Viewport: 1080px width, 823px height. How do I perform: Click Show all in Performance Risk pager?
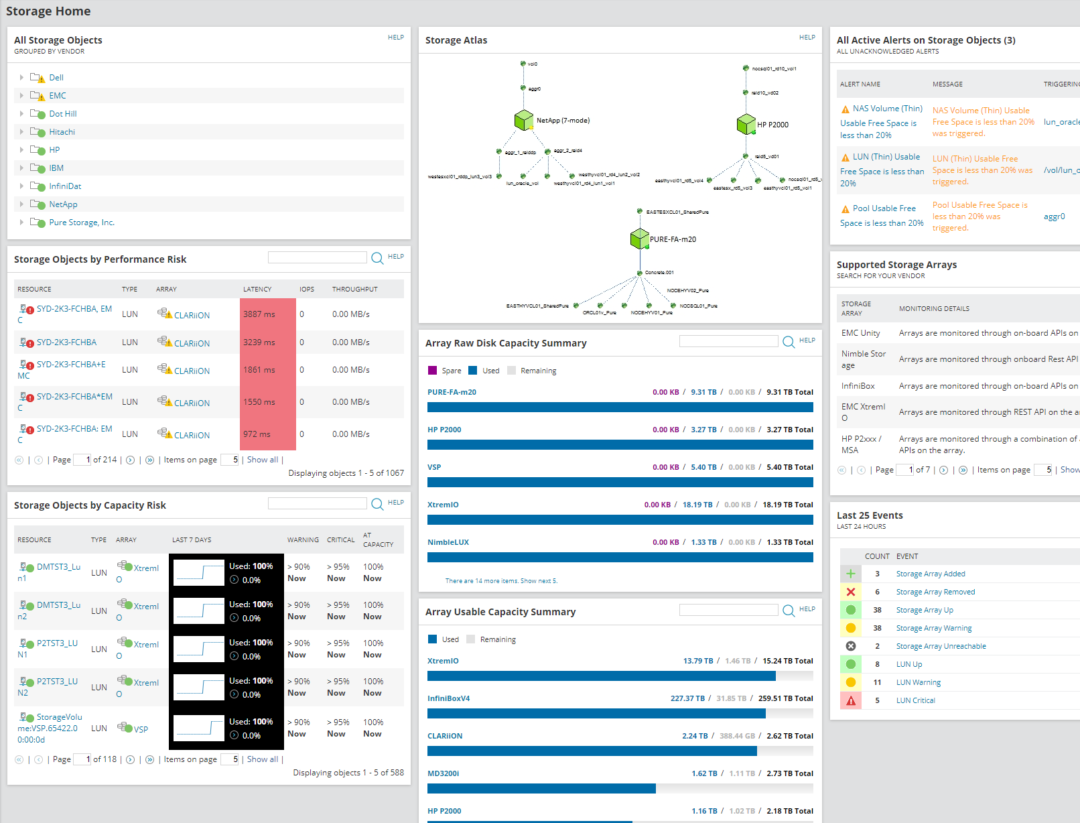(x=262, y=460)
